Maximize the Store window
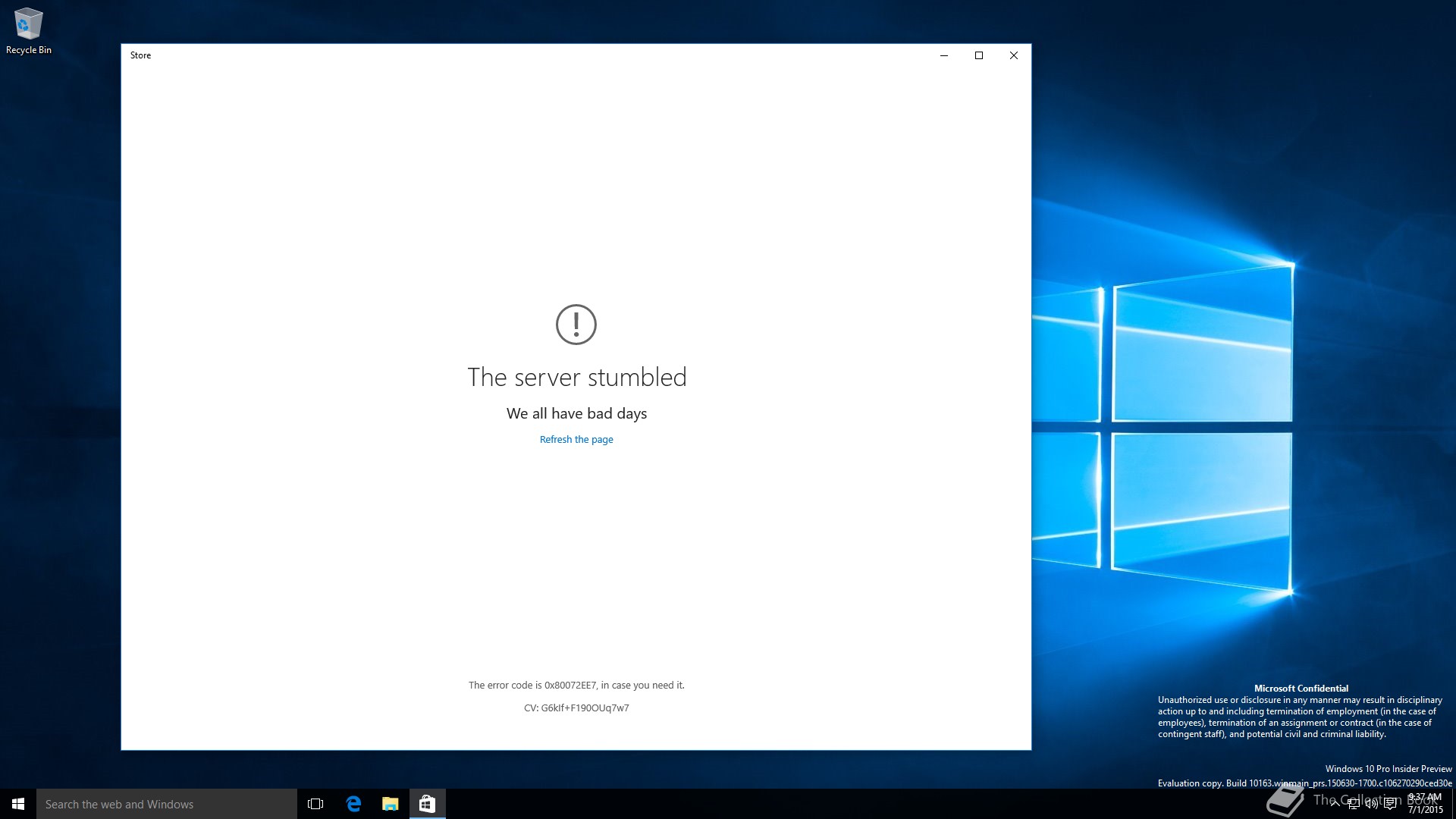The height and width of the screenshot is (819, 1456). [979, 55]
